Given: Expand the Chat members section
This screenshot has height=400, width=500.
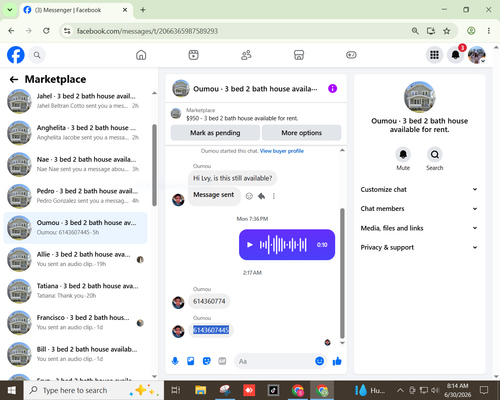Looking at the screenshot, I should pos(419,209).
